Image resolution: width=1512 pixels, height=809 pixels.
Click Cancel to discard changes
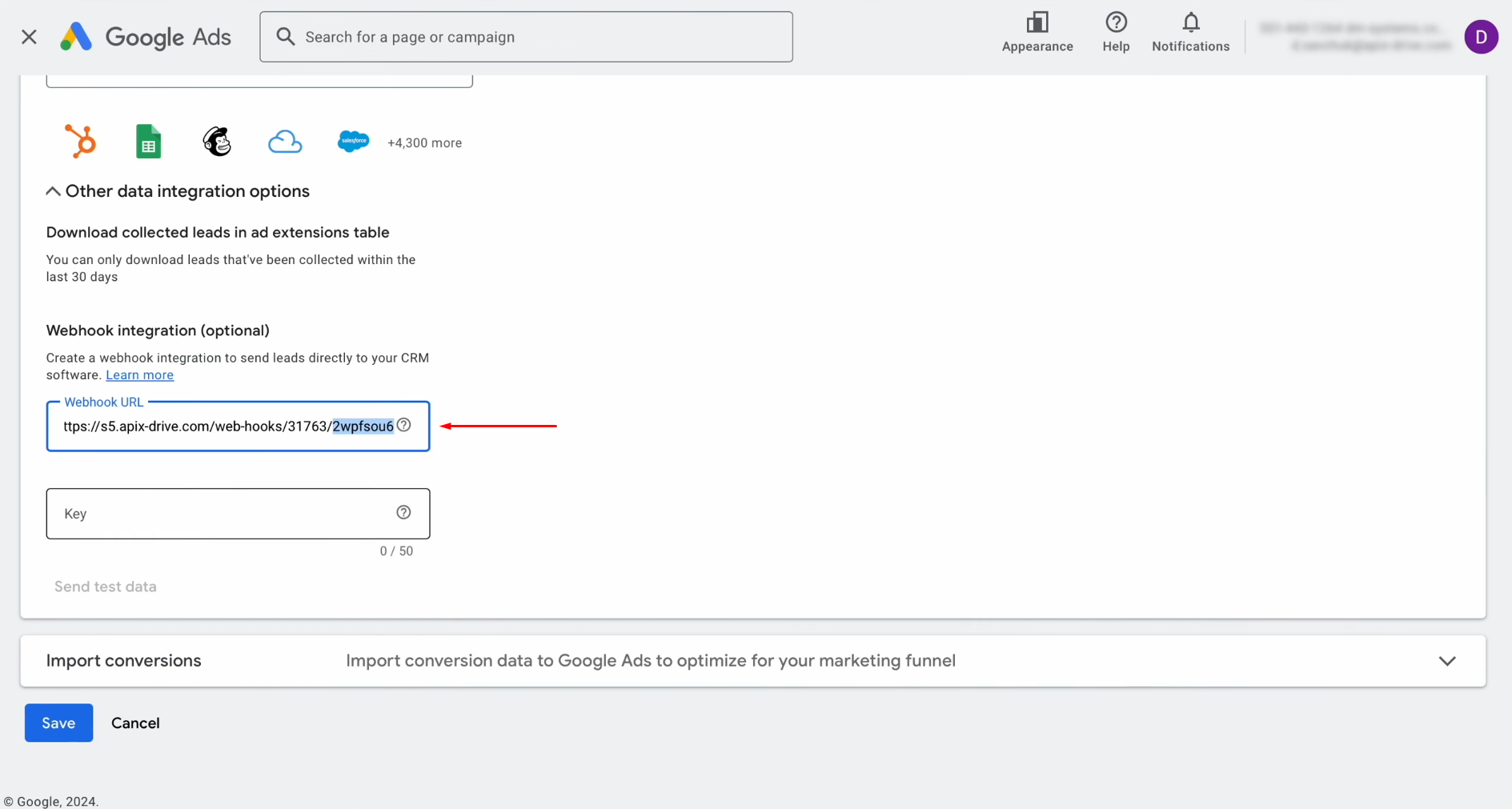coord(134,723)
